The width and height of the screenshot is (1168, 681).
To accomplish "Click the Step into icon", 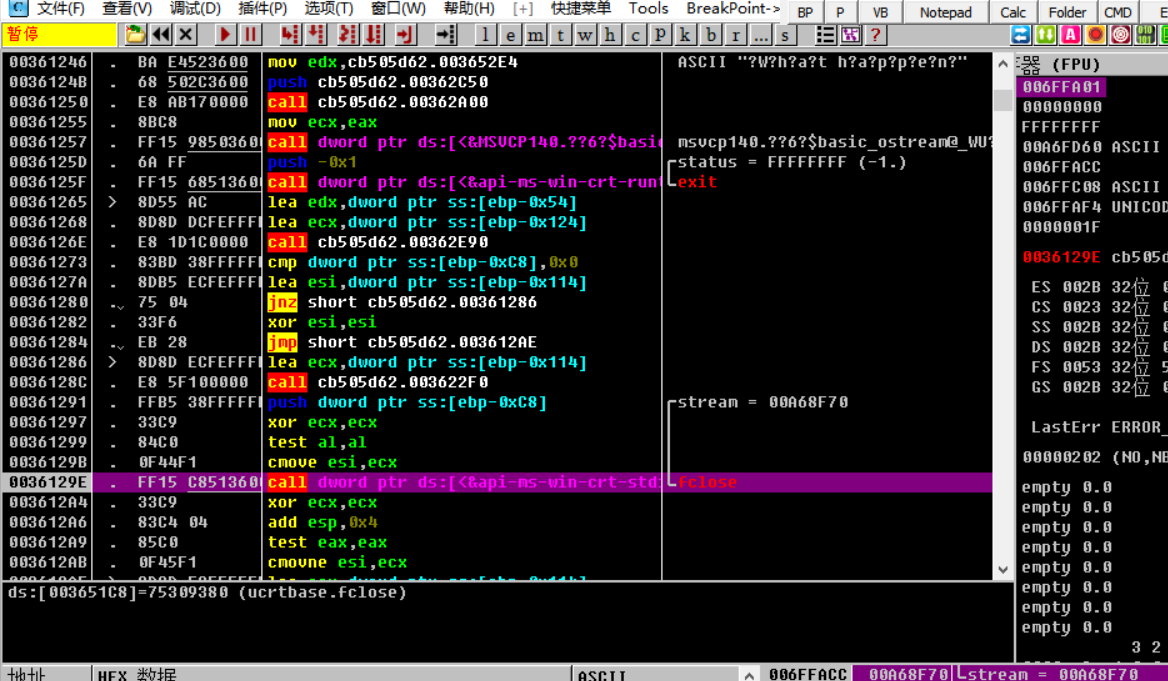I will [x=290, y=35].
